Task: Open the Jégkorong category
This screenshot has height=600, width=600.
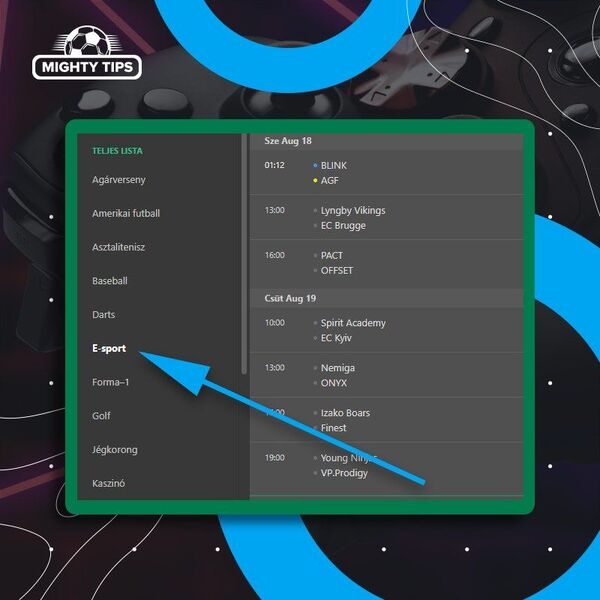Action: 114,450
